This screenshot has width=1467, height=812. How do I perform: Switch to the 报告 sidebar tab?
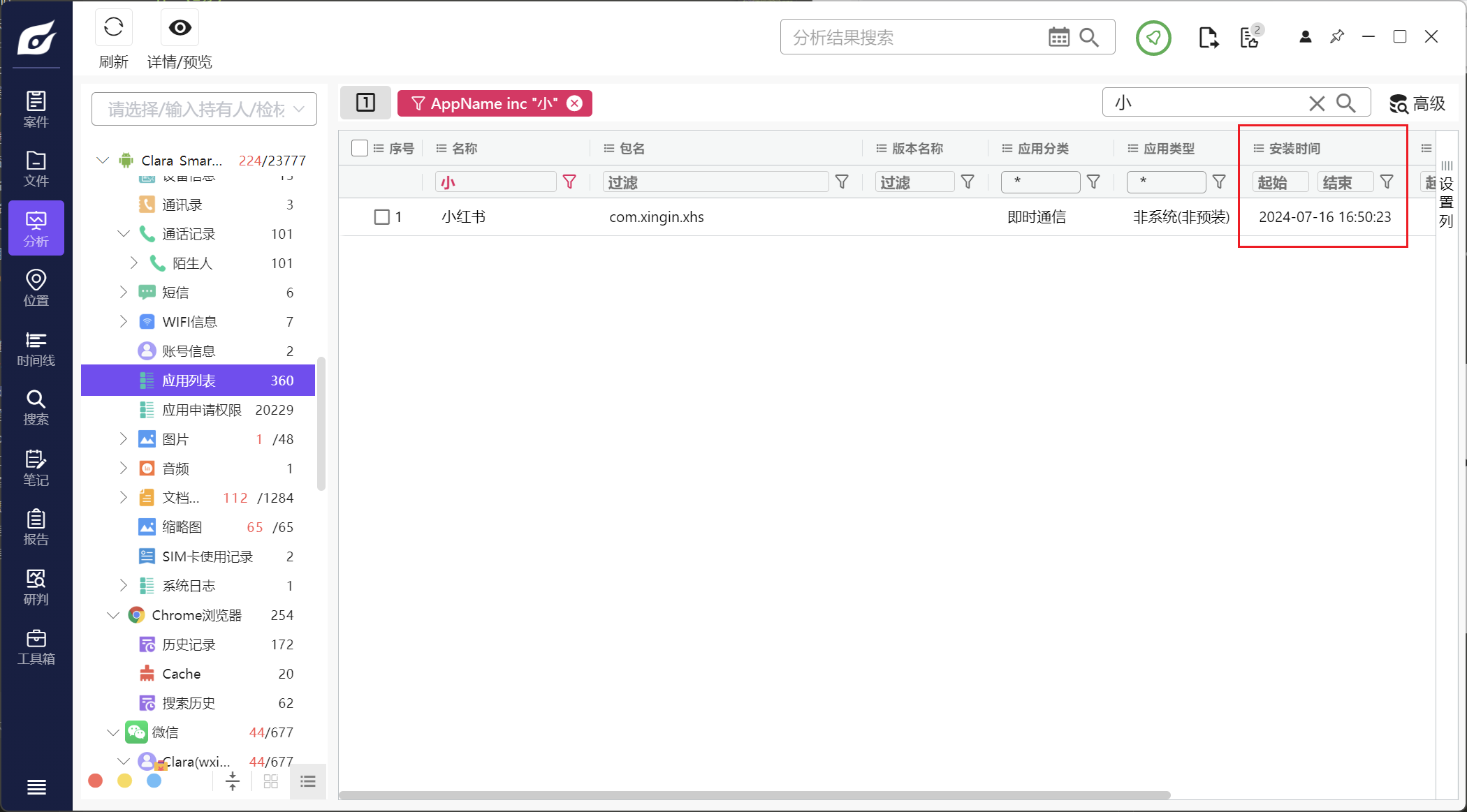coord(36,528)
